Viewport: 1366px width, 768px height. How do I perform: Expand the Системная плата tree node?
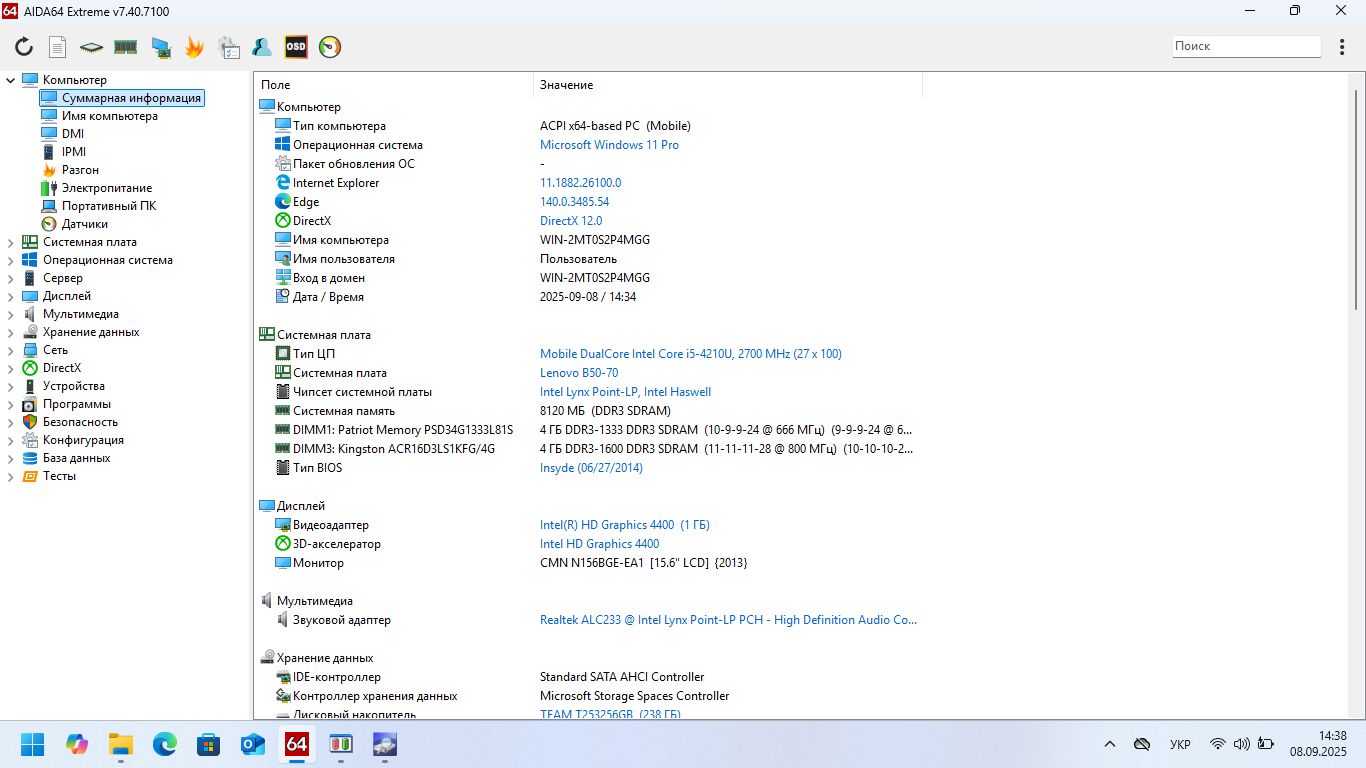[x=11, y=242]
